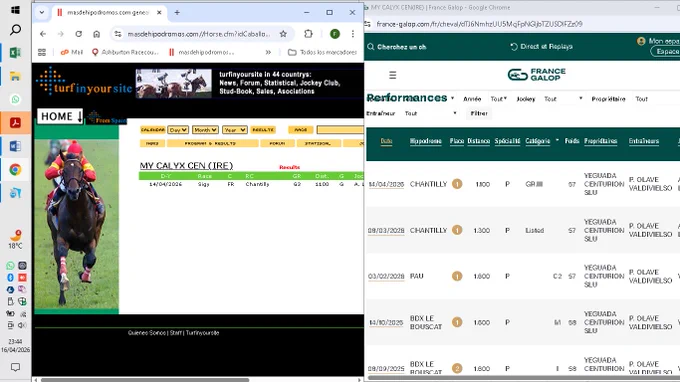Open the Chrome extensions puzzle icon

pos(308,34)
